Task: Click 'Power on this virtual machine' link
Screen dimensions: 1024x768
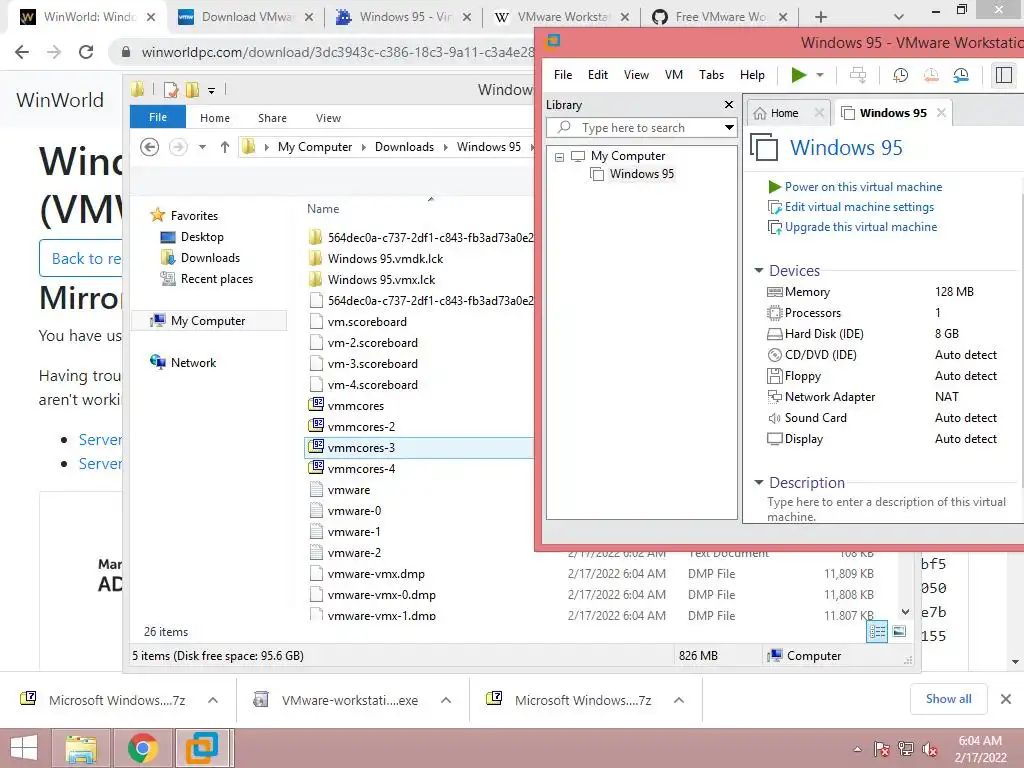Action: (863, 187)
